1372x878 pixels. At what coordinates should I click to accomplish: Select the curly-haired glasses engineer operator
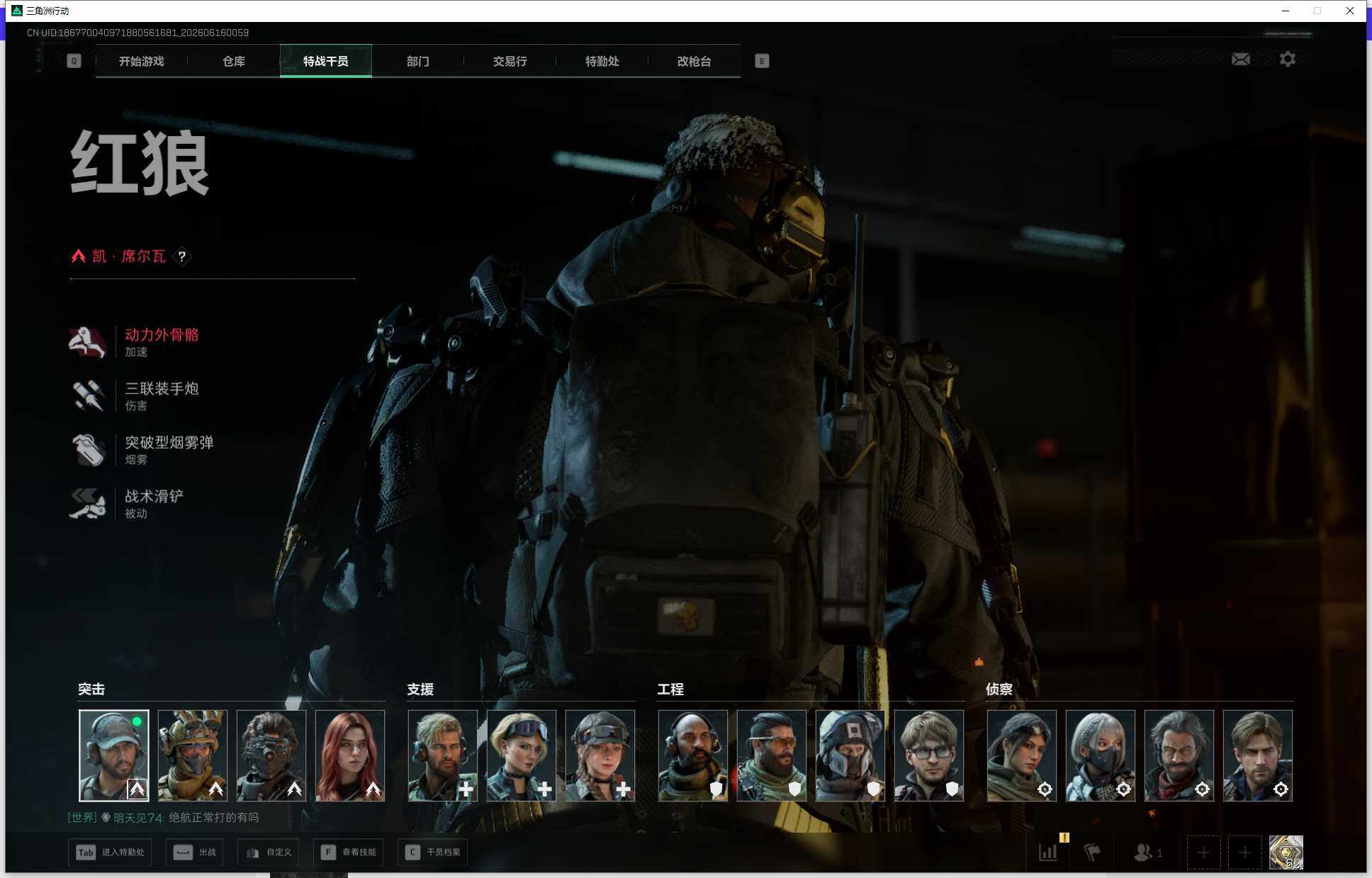[929, 756]
